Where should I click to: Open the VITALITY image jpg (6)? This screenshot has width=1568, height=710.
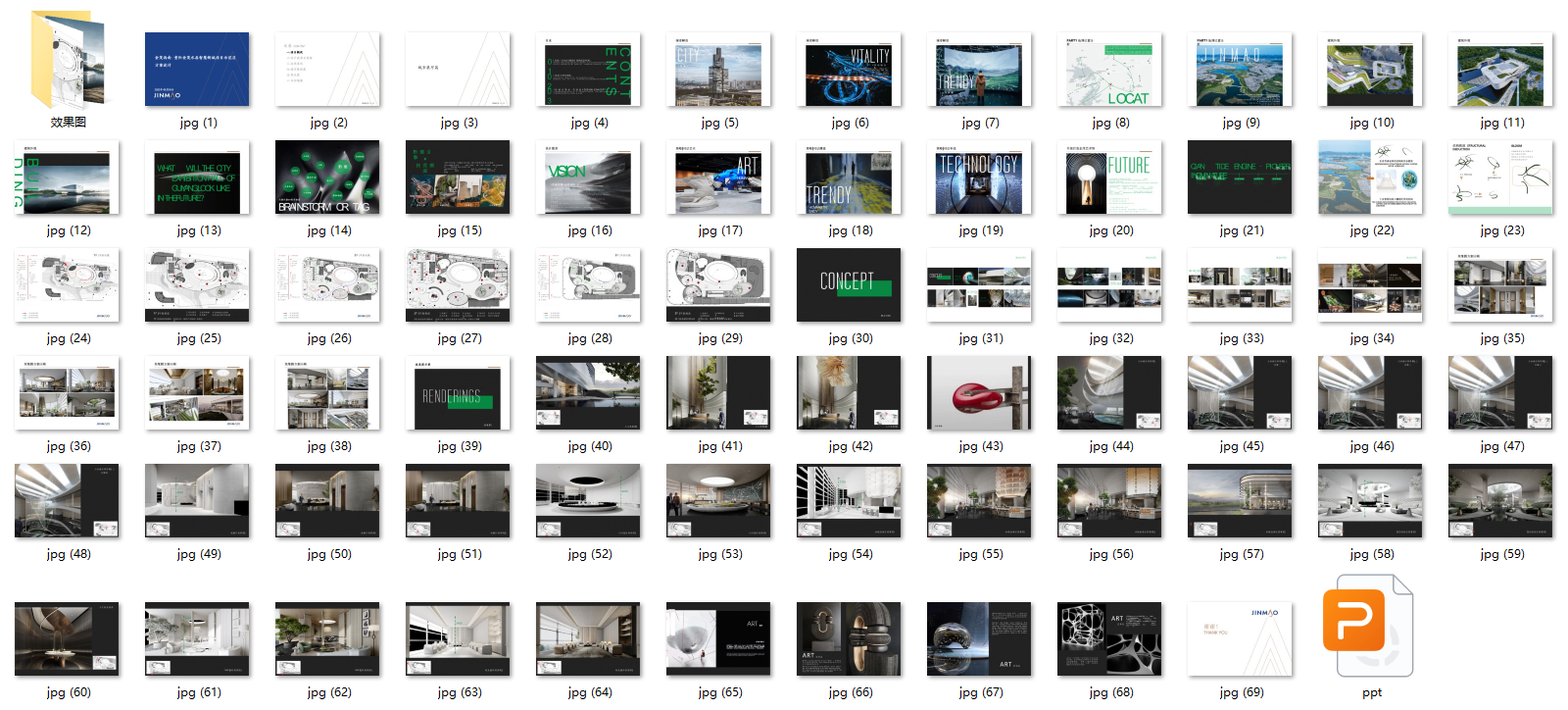849,70
